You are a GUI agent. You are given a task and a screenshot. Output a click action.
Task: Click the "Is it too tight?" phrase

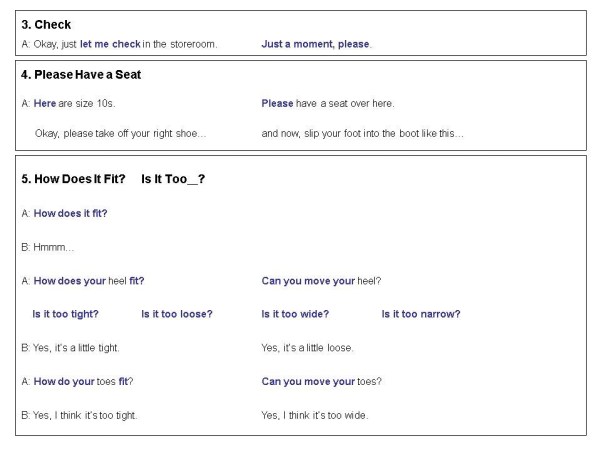click(65, 314)
